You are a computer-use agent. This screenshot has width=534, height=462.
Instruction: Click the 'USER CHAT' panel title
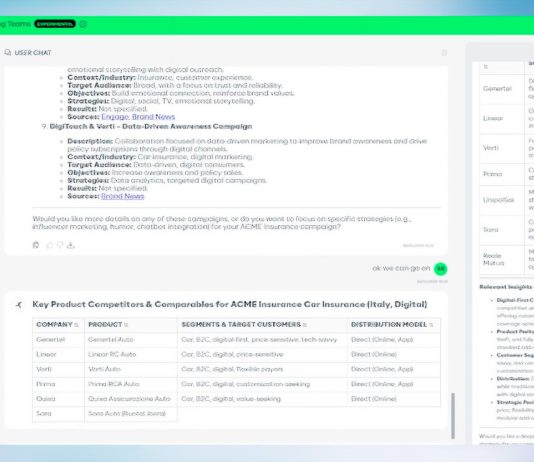[x=33, y=53]
